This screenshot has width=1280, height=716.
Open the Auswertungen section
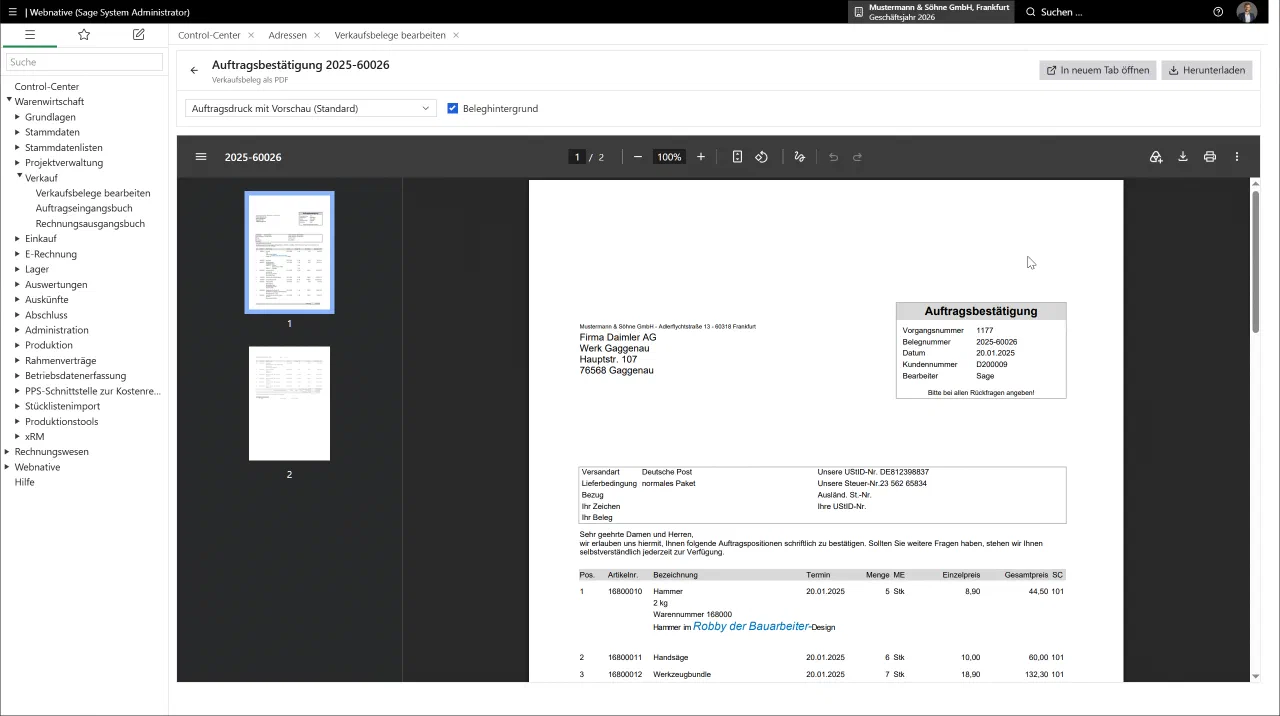pyautogui.click(x=56, y=285)
